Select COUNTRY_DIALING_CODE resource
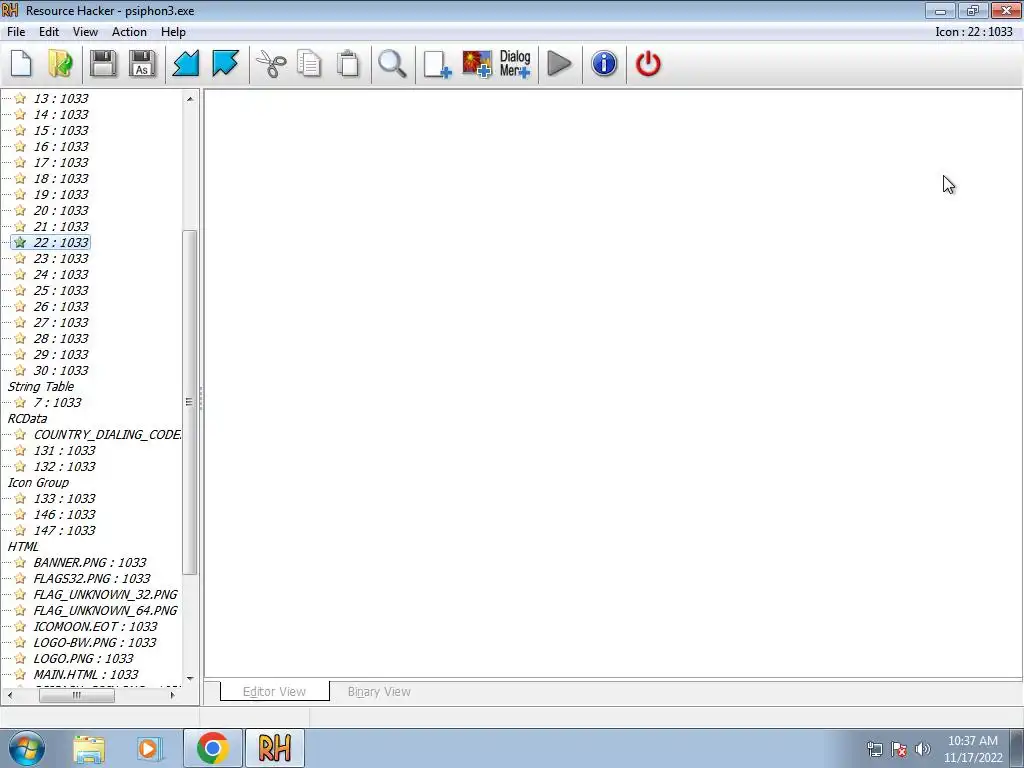The width and height of the screenshot is (1024, 768). [x=108, y=434]
